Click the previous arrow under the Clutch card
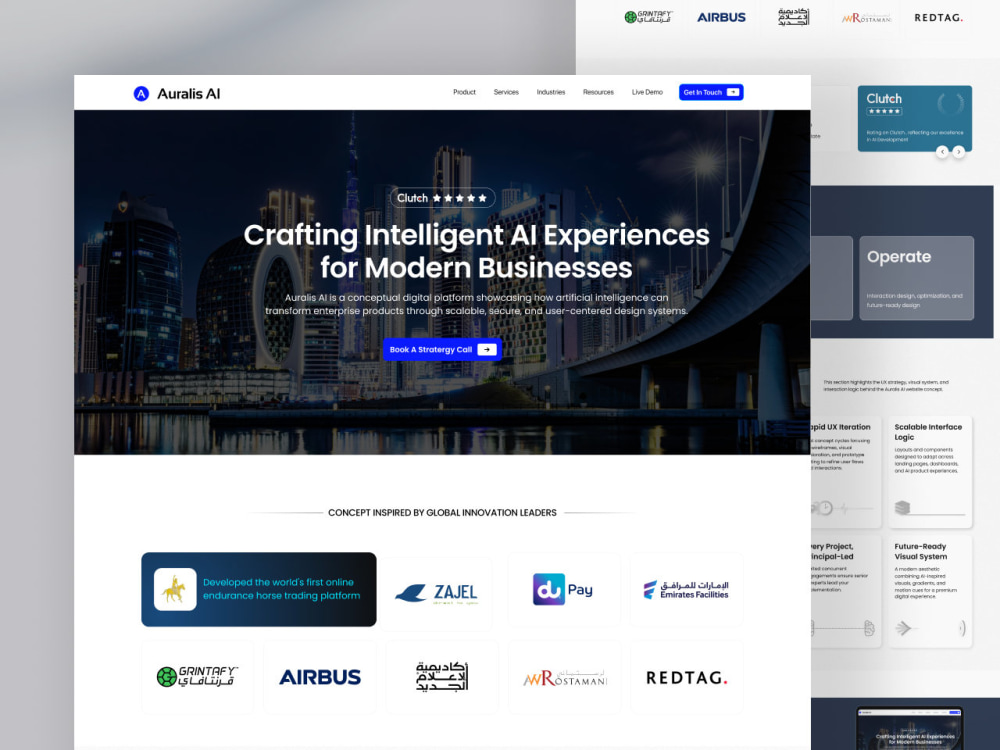The height and width of the screenshot is (750, 1000). point(942,152)
